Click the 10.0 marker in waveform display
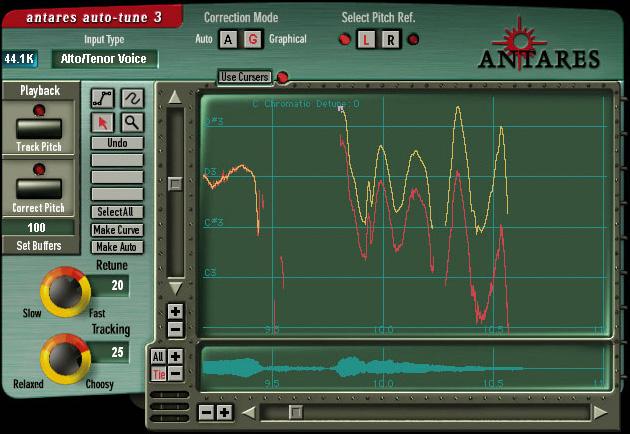 point(383,384)
